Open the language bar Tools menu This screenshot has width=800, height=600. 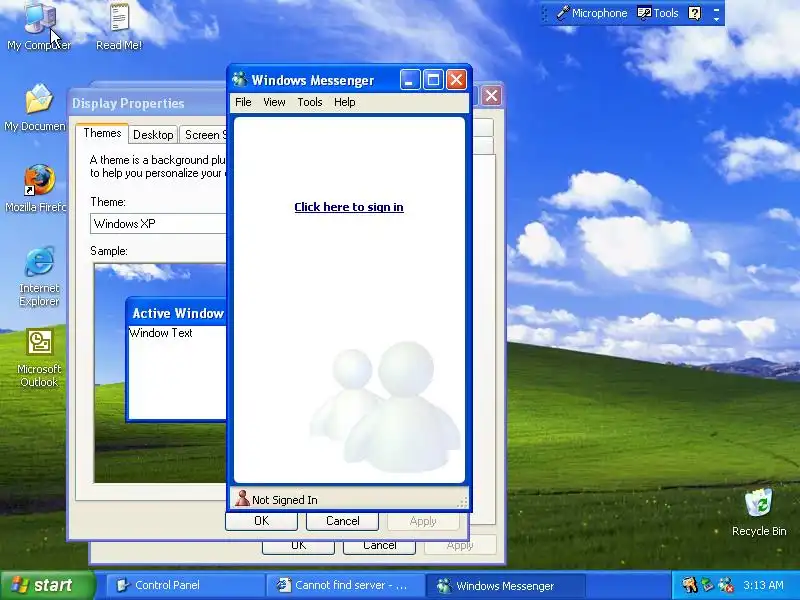click(x=658, y=13)
